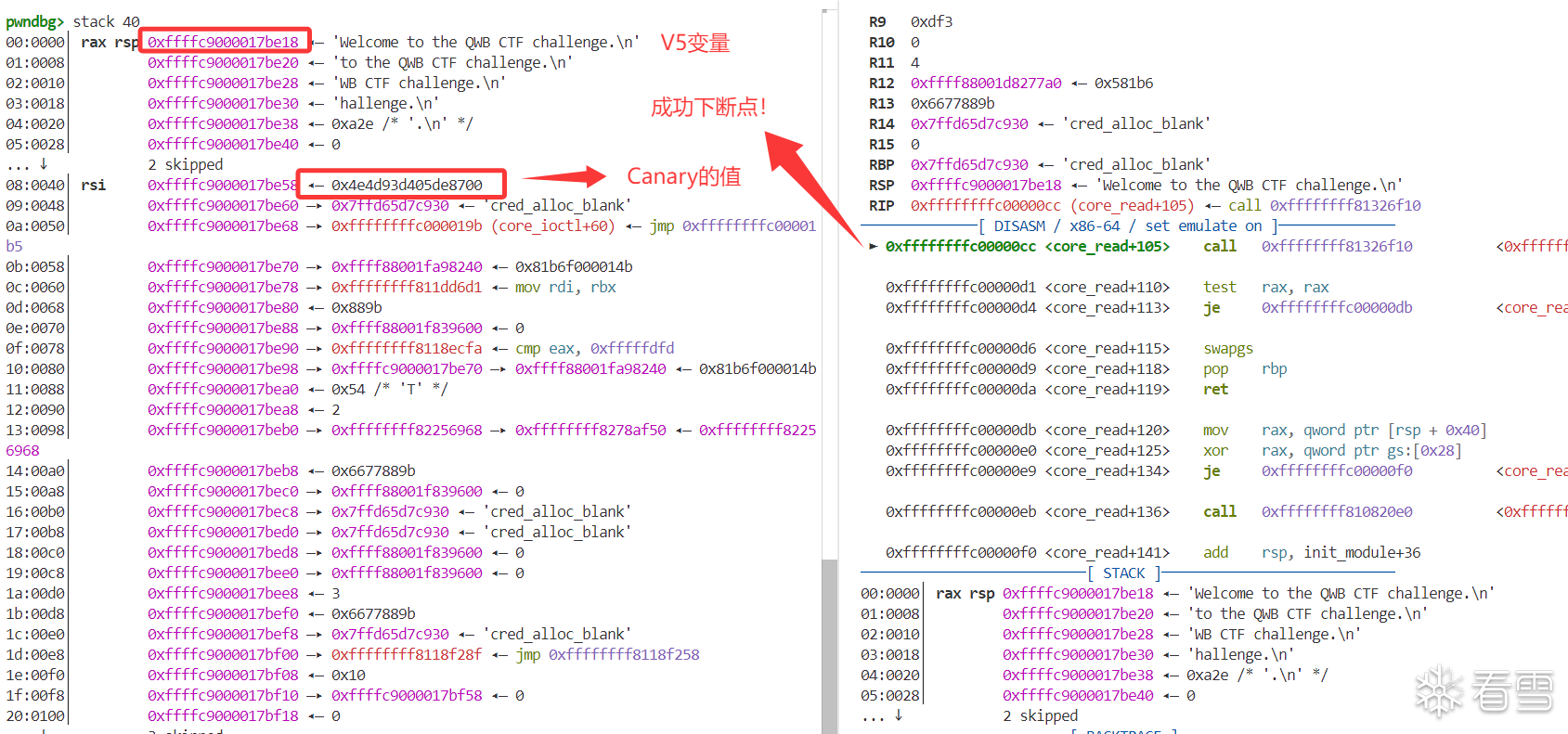Select the R11 register value 4
The width and height of the screenshot is (1568, 734).
point(915,62)
